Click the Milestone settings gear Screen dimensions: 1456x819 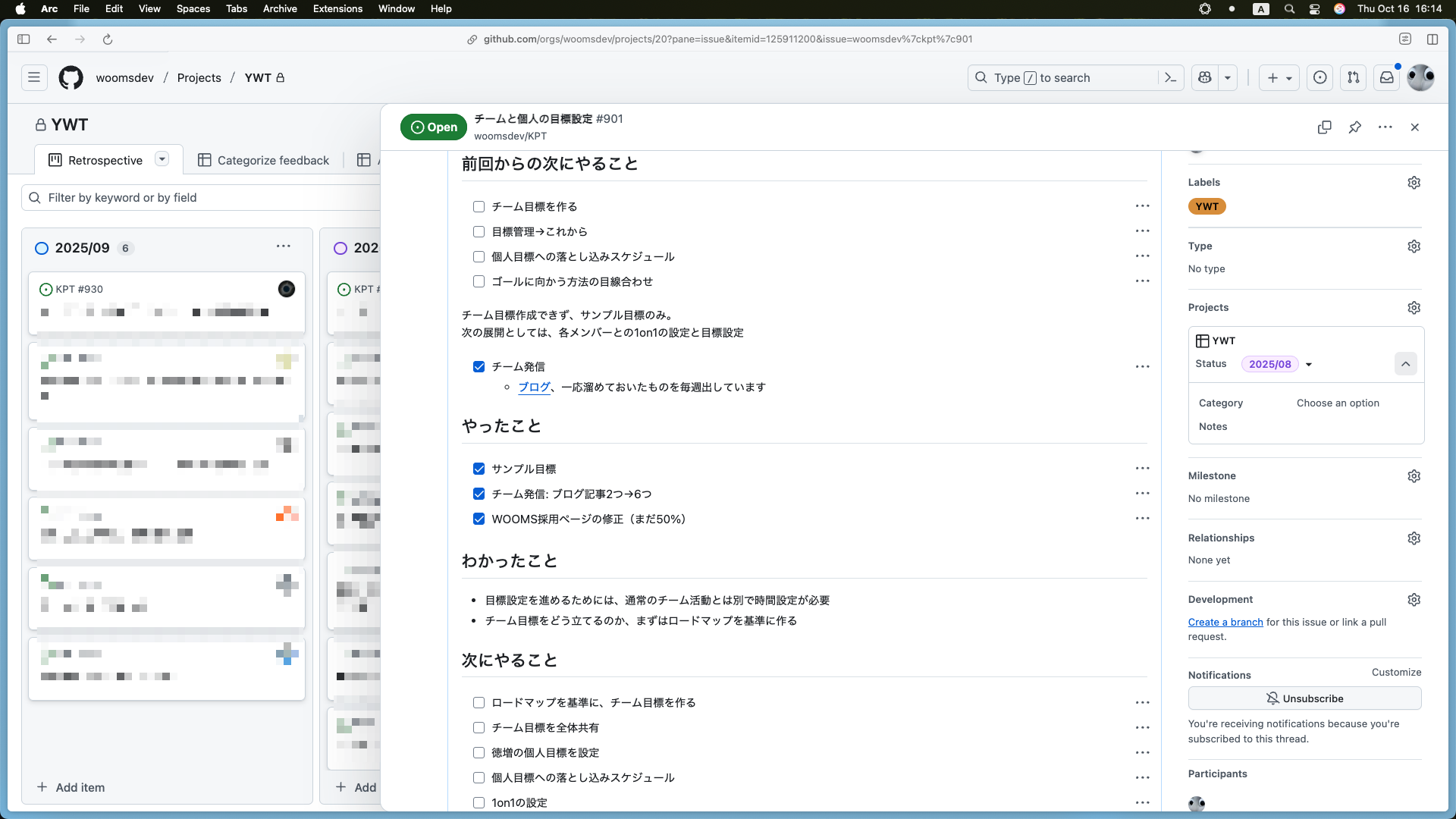coord(1414,476)
